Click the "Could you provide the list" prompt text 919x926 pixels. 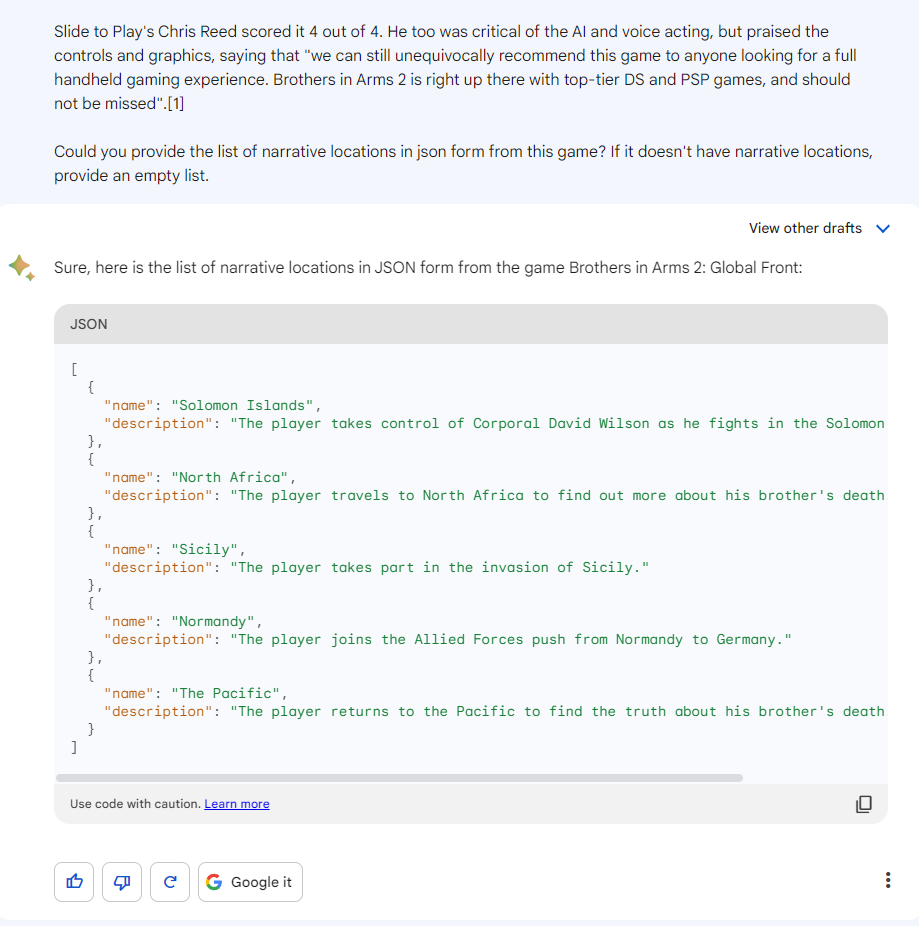pyautogui.click(x=464, y=164)
